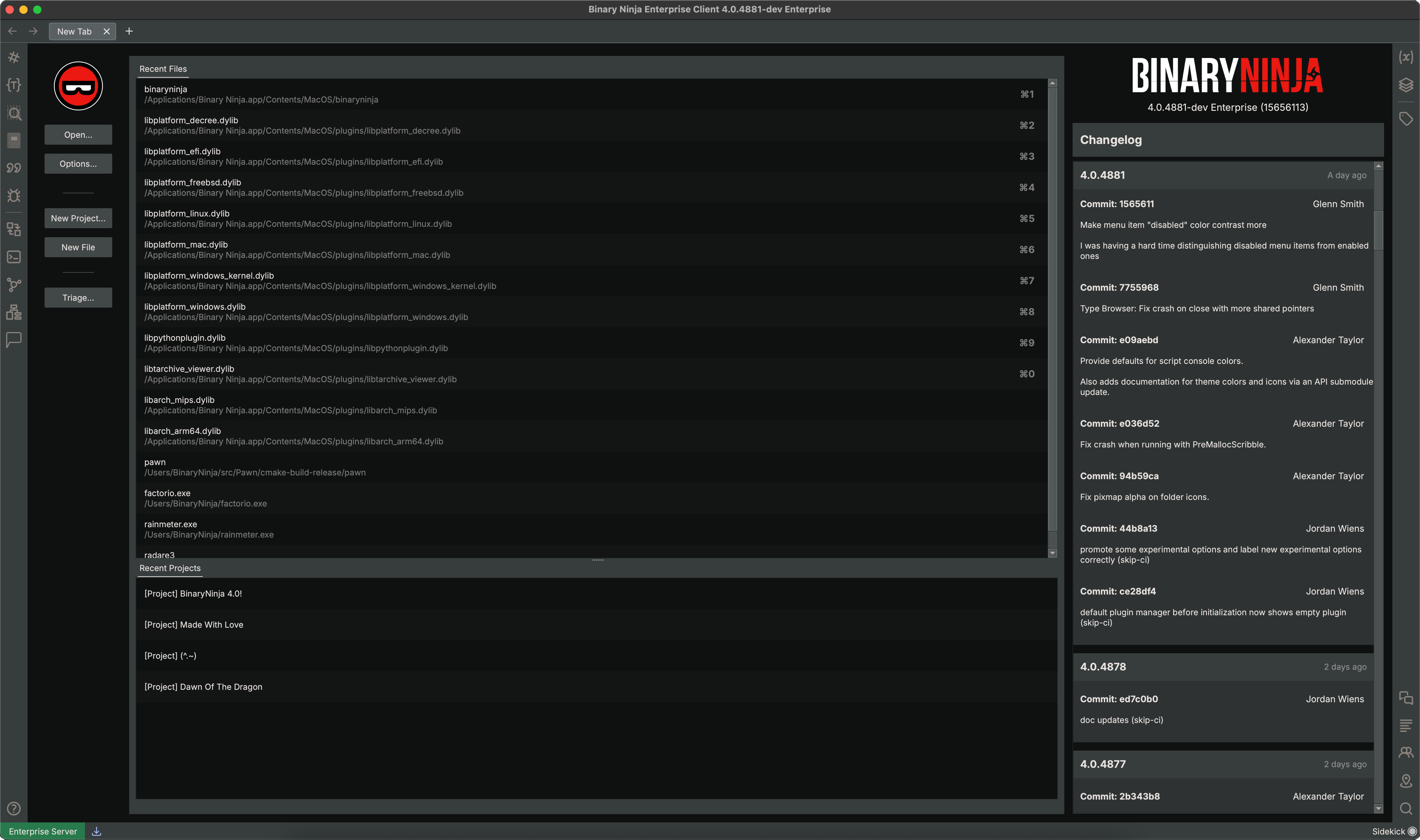This screenshot has height=840, width=1420.
Task: Go back with the left arrow
Action: (12, 31)
